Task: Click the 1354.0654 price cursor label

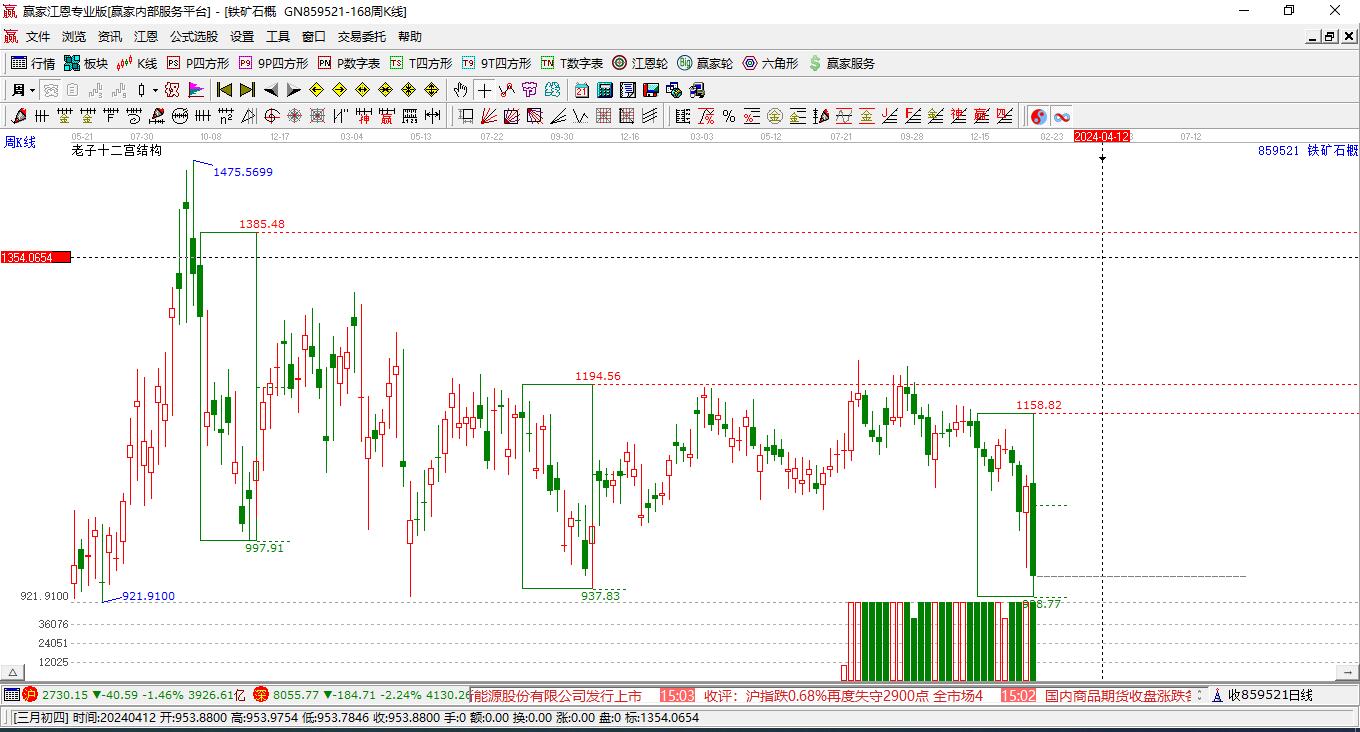Action: click(x=36, y=258)
